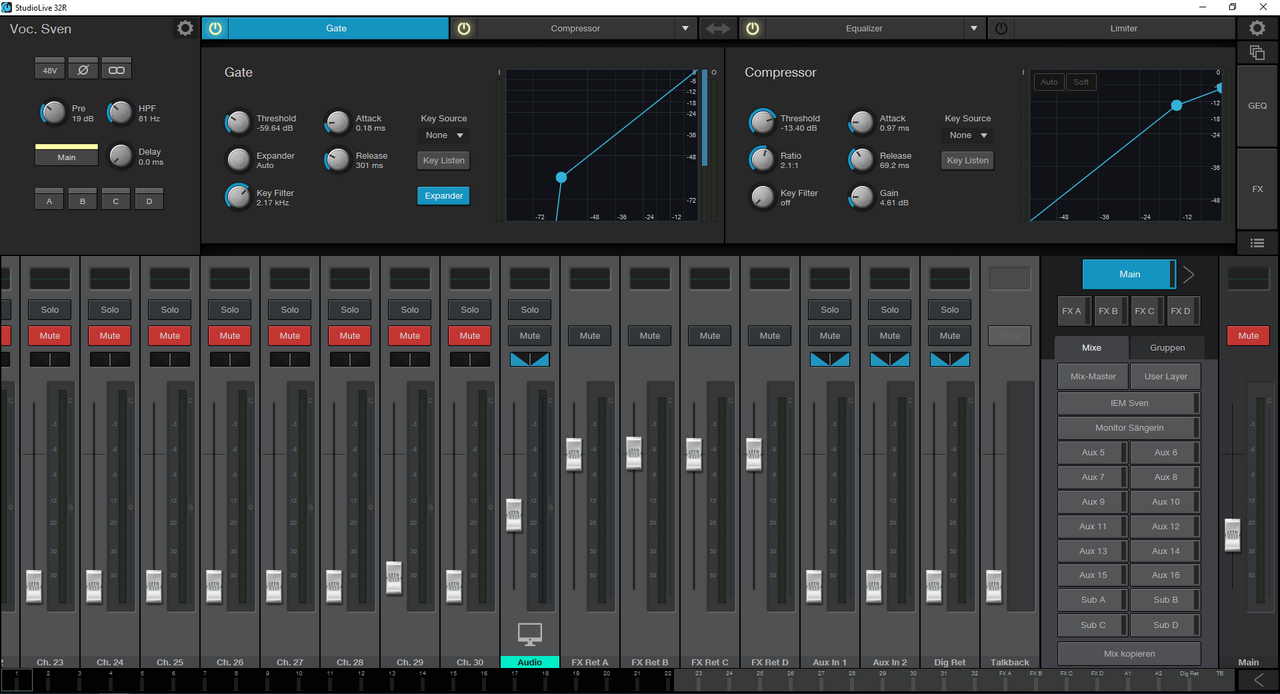Click filter group button A
The image size is (1280, 694).
point(49,199)
